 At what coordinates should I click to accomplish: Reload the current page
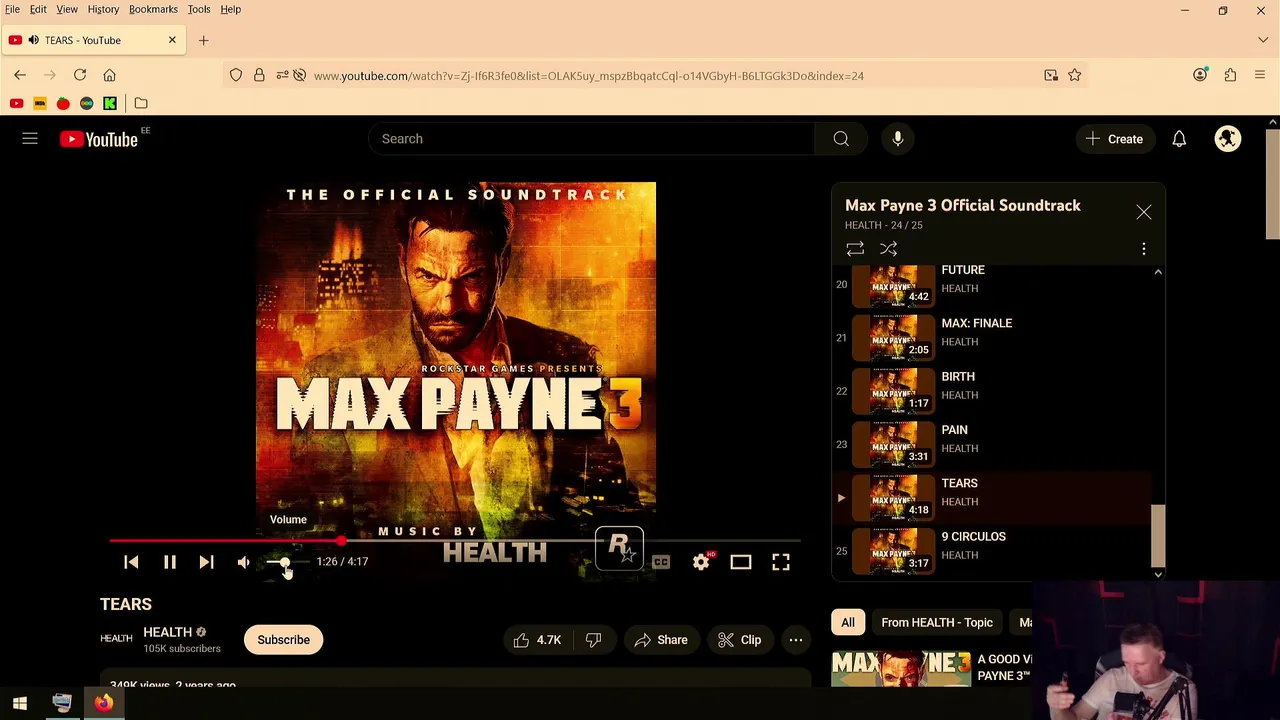click(x=80, y=75)
